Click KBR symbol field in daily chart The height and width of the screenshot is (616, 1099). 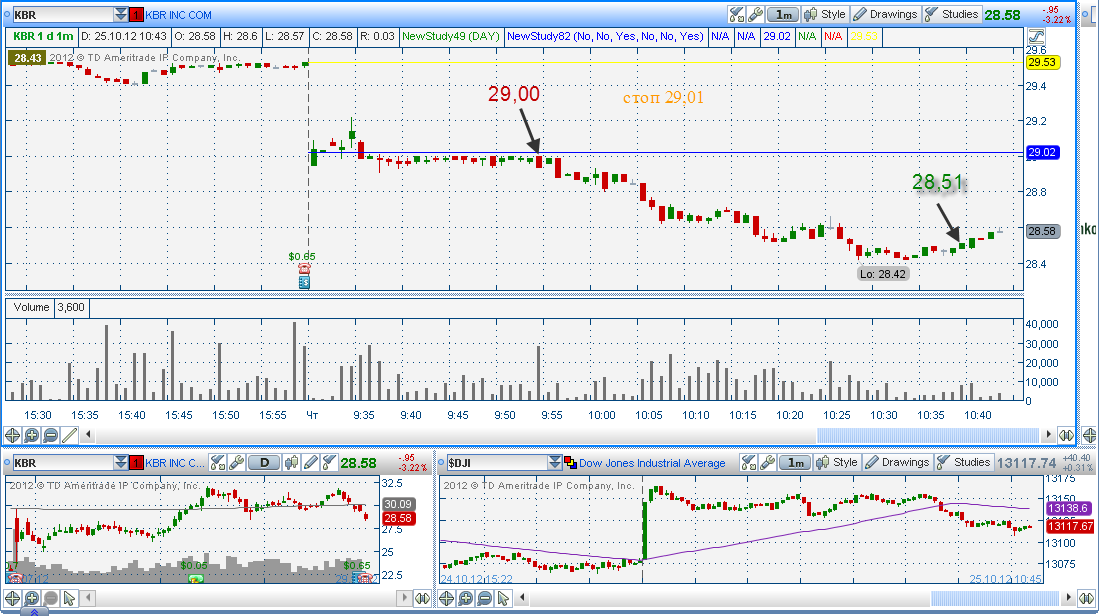(x=63, y=463)
